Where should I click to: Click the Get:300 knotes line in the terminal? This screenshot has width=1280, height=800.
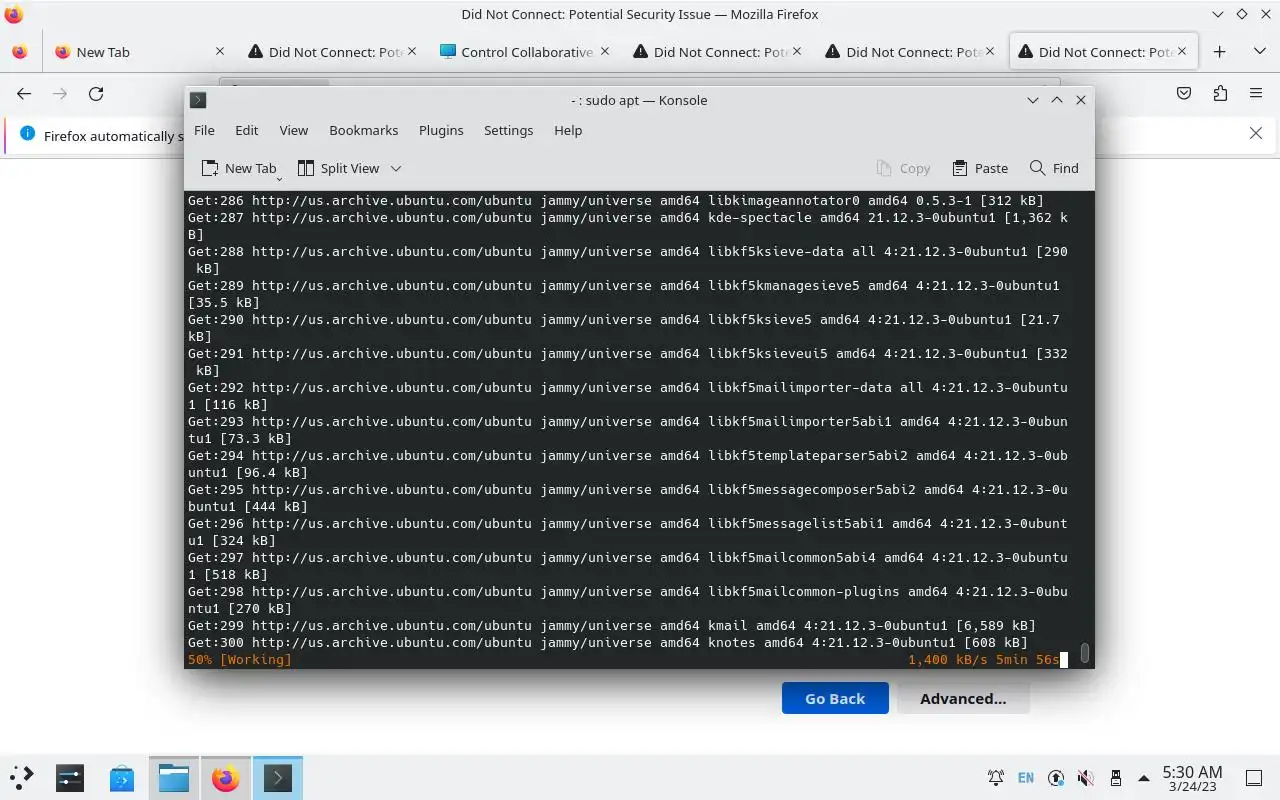tap(608, 643)
